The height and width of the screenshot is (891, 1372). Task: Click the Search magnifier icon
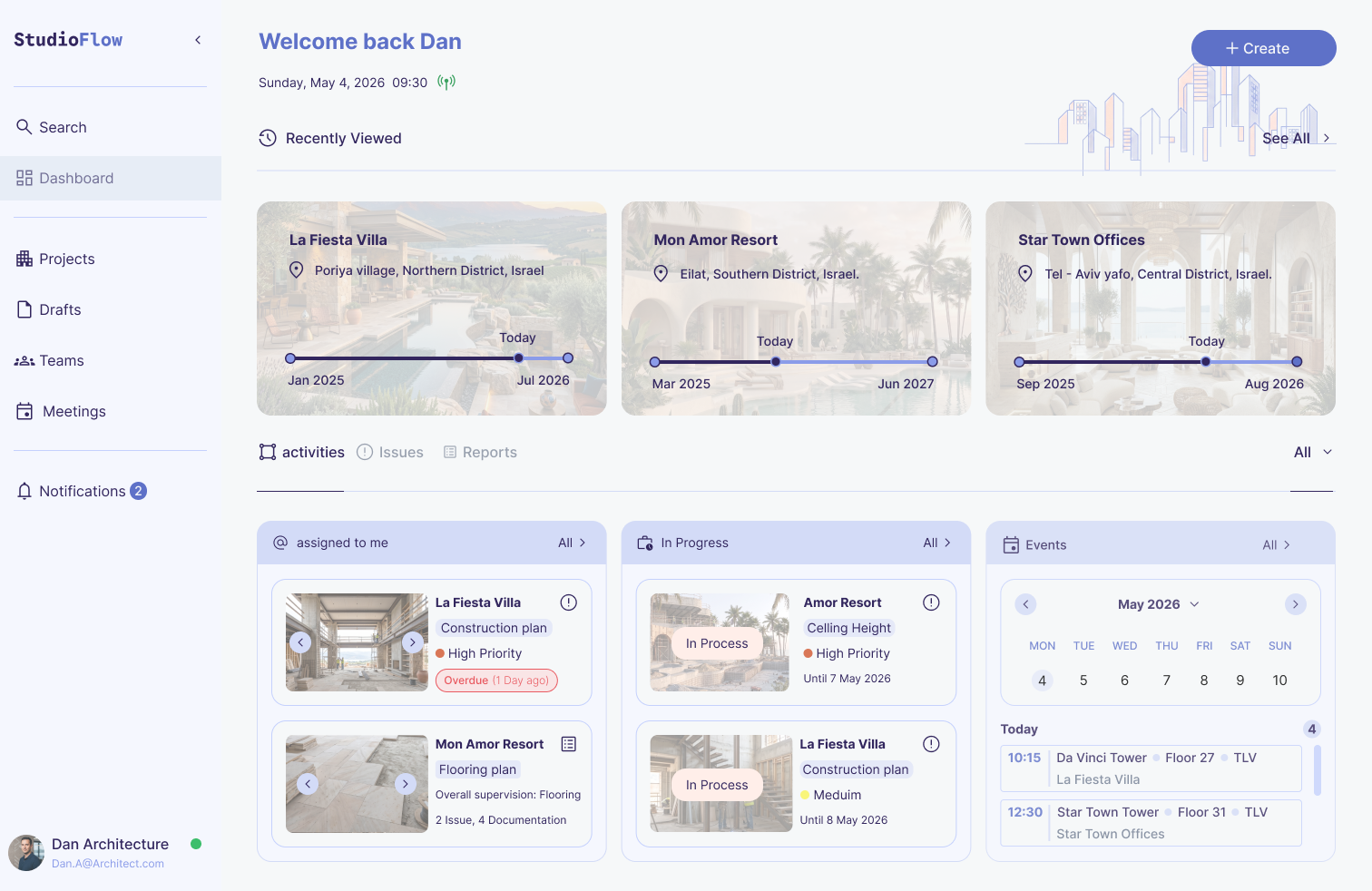[24, 127]
